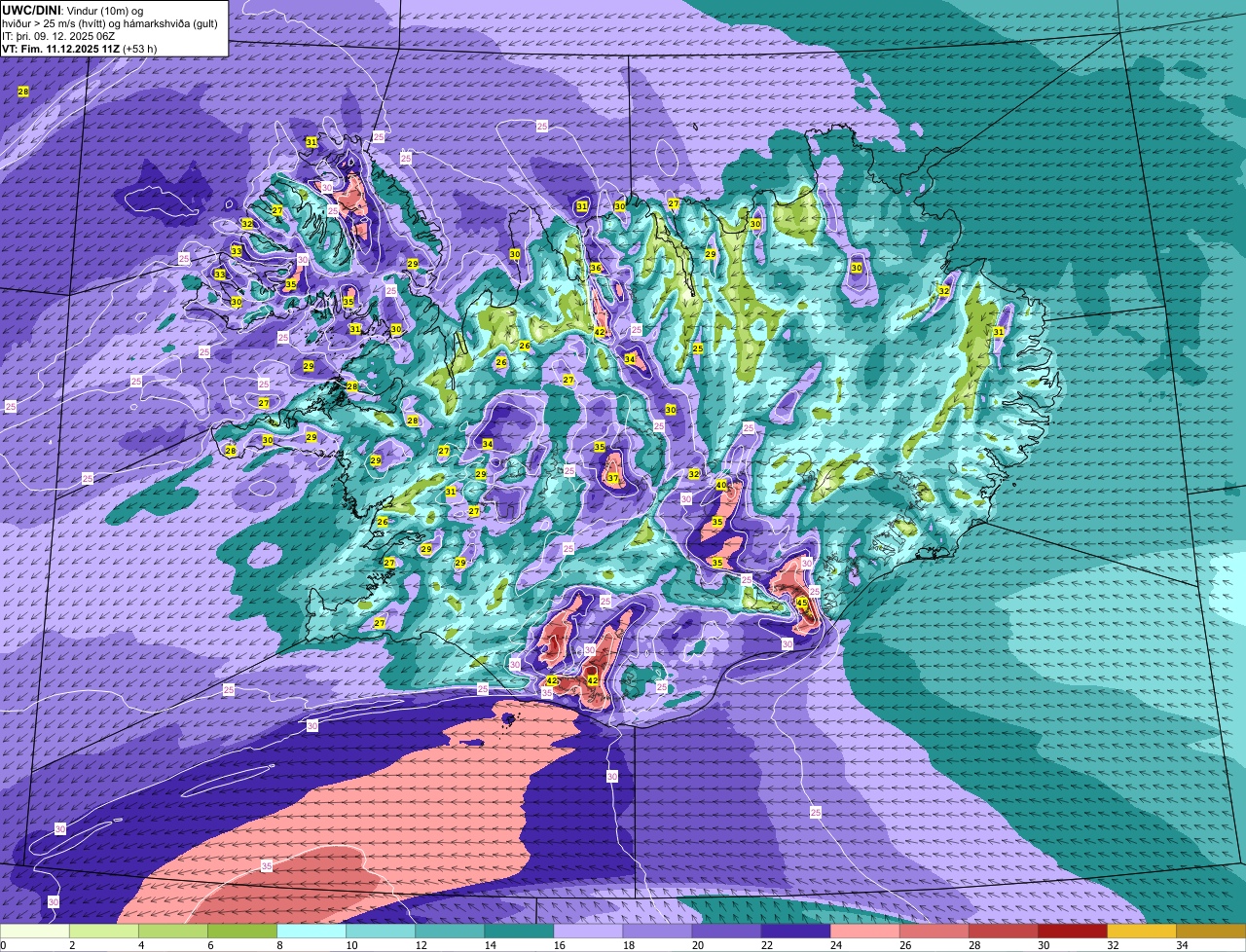Click the white '35' contour label over the southwest sea
The width and height of the screenshot is (1246, 952).
267,865
